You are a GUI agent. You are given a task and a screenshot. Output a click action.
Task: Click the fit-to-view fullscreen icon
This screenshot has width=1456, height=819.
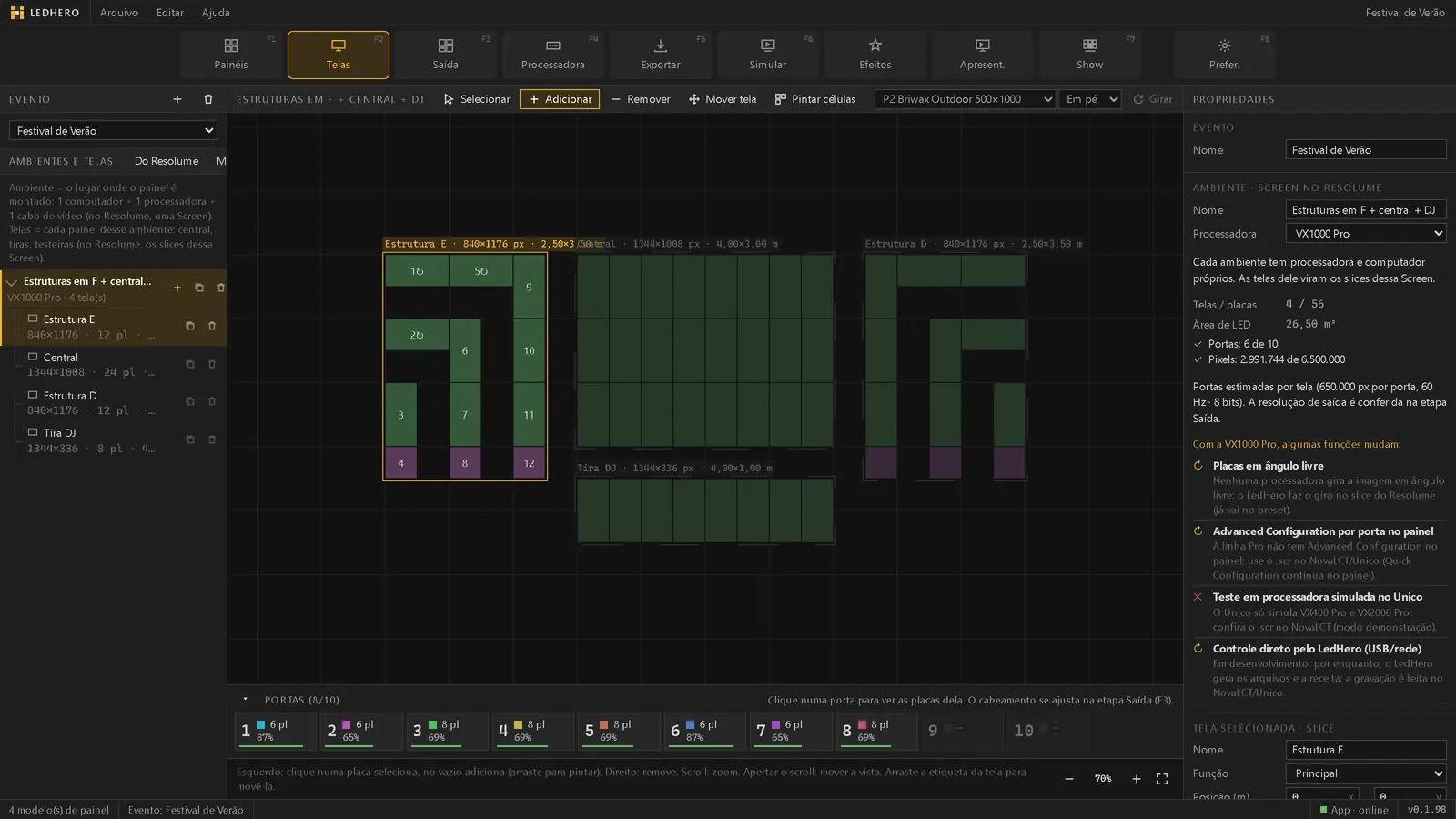click(x=1162, y=779)
